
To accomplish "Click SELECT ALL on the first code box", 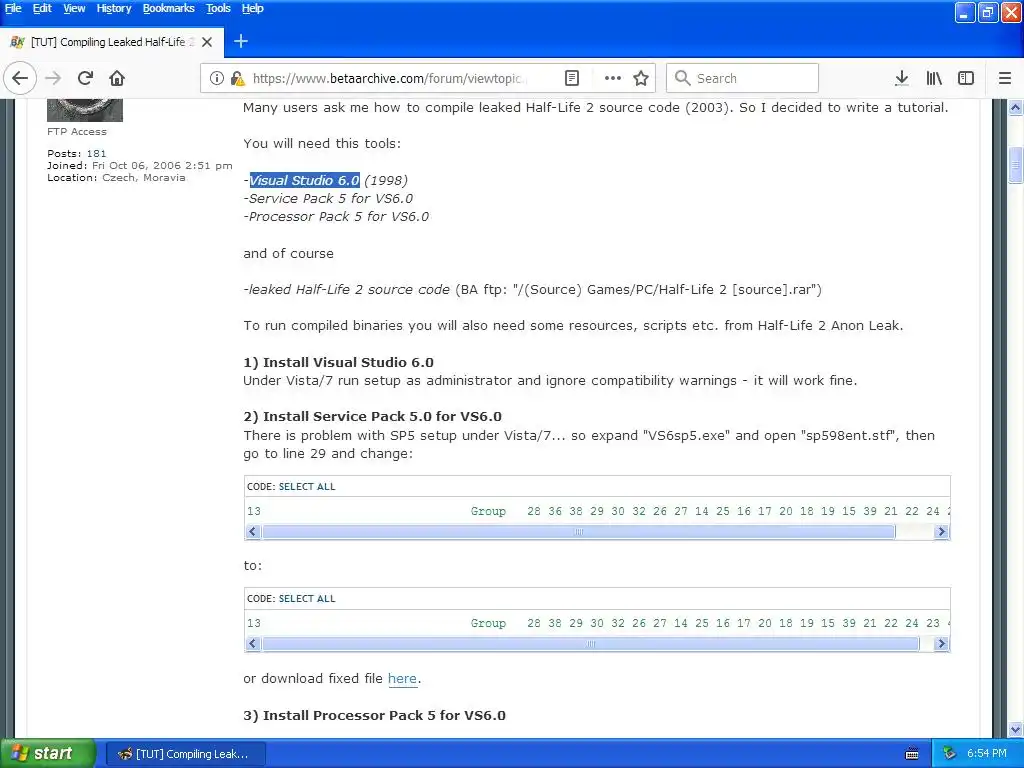I will pyautogui.click(x=307, y=487).
